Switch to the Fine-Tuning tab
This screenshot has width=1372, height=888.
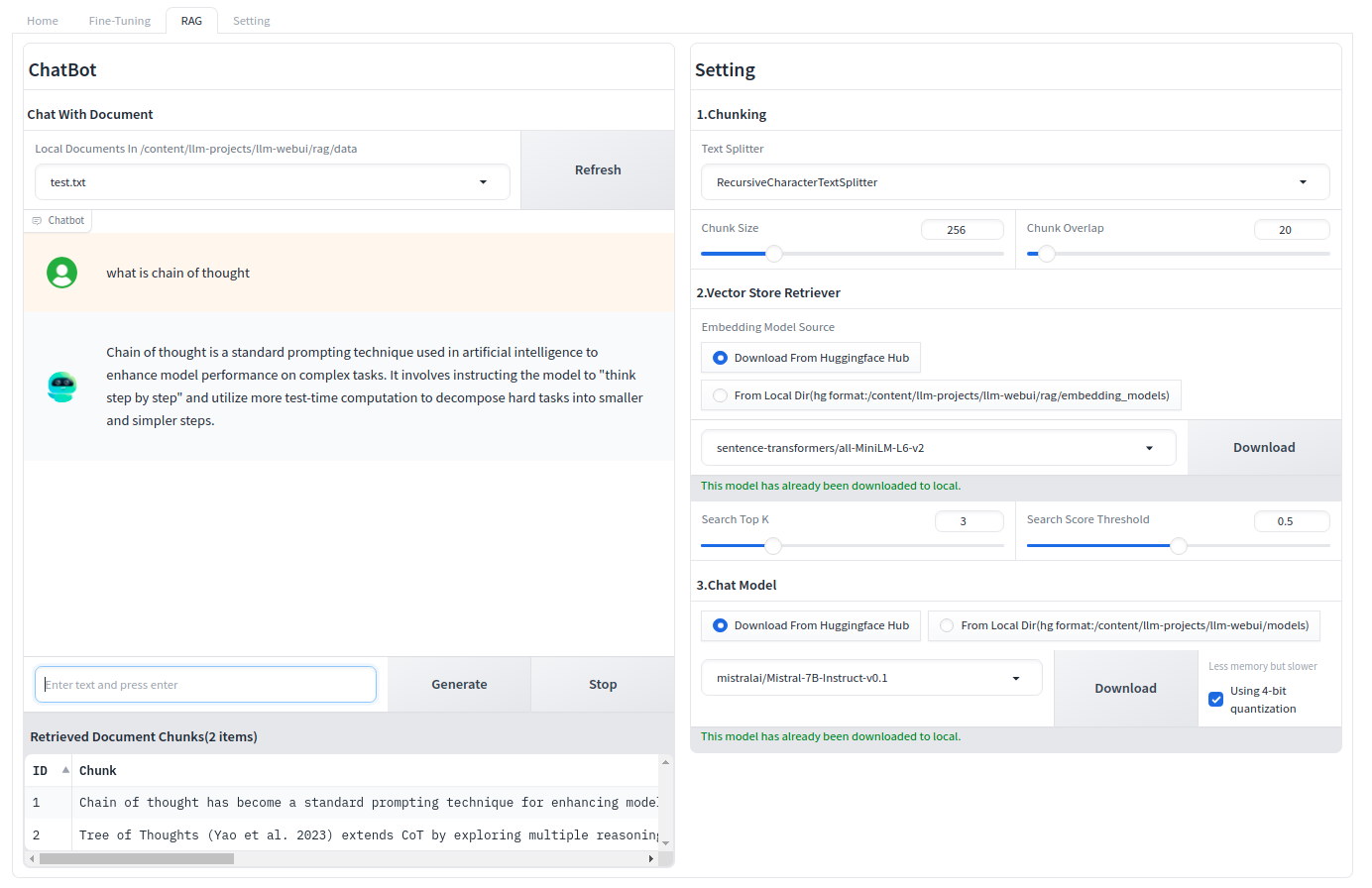[119, 21]
